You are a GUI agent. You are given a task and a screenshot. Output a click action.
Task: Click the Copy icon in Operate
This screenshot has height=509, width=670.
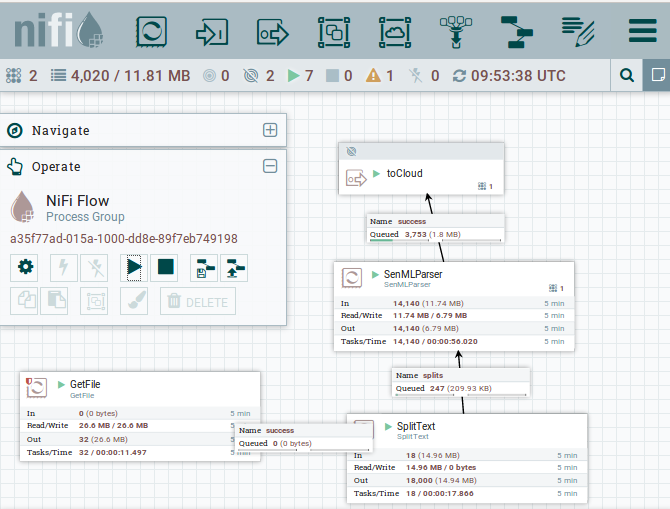point(24,301)
